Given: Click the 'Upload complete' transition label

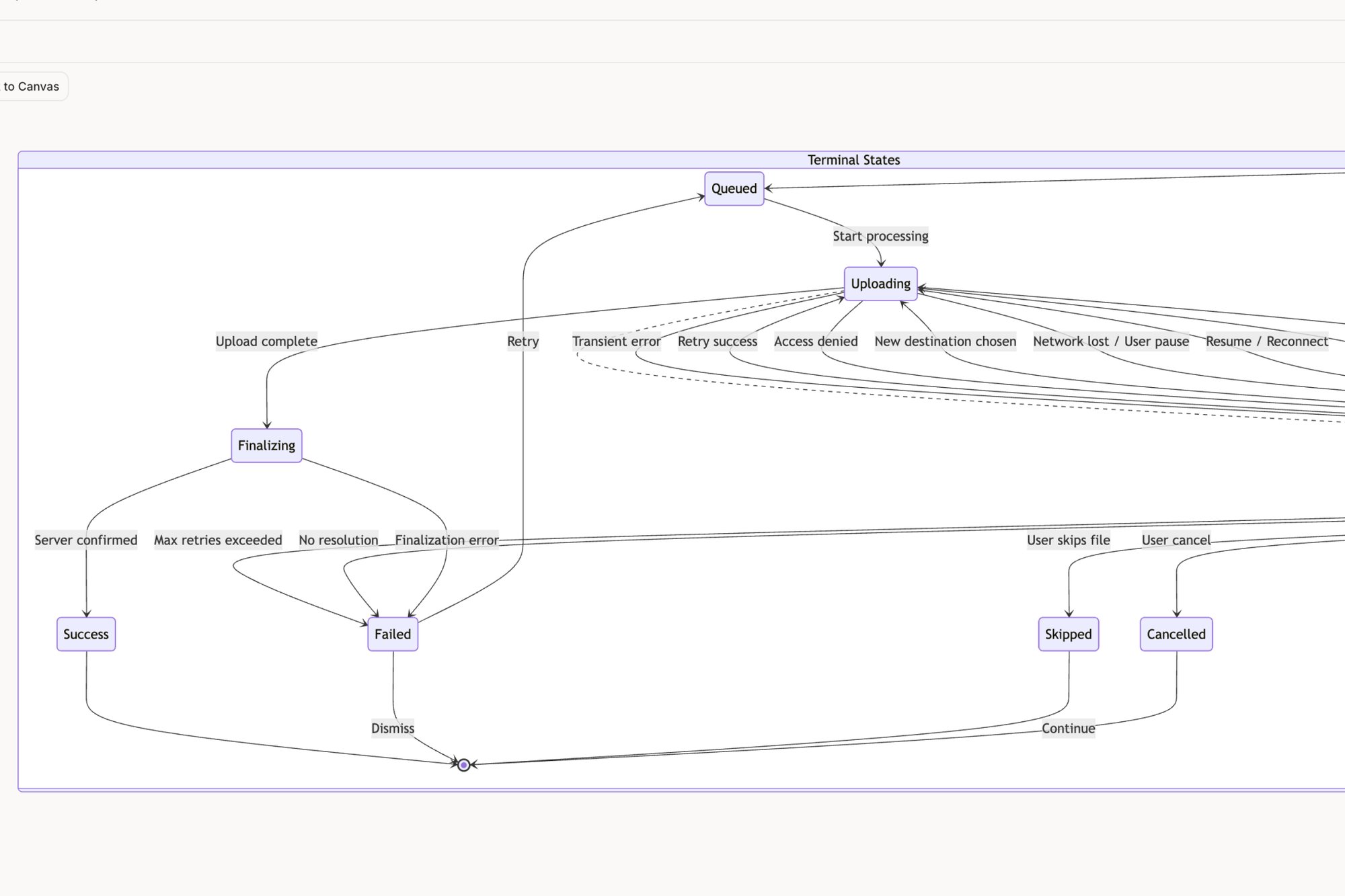Looking at the screenshot, I should click(x=266, y=341).
